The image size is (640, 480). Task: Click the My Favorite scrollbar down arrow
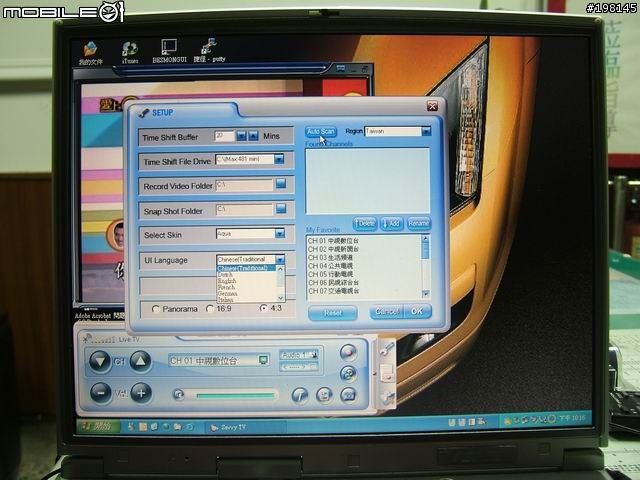426,293
